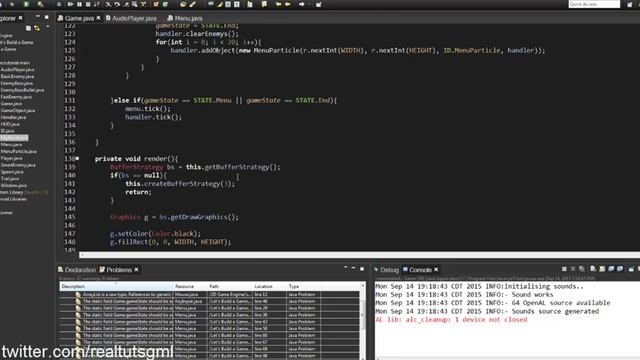This screenshot has width=640, height=360.
Task: Open Package Explorer view menu dropdown
Action: click(x=48, y=27)
